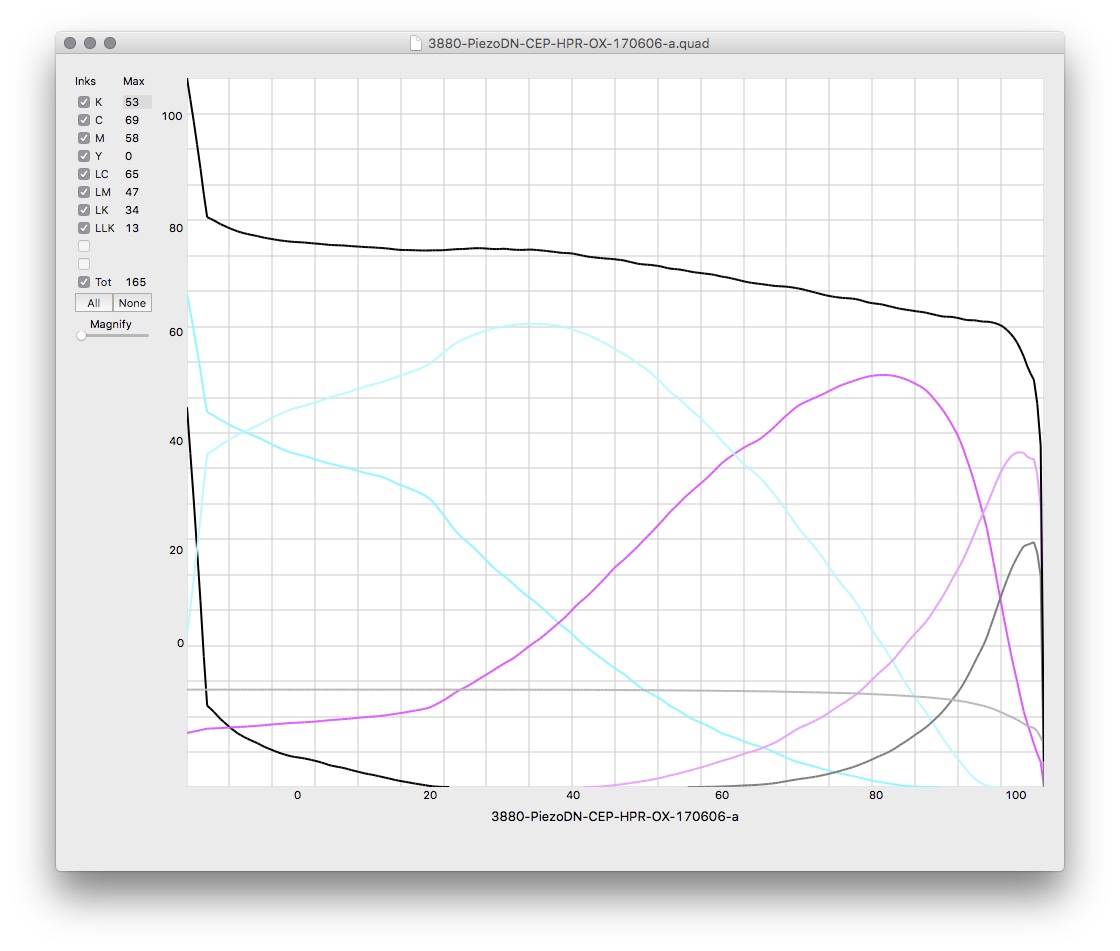Click the window title 3880-PiezoDN-CEP-HPR-OX-170606-a.quad
The width and height of the screenshot is (1120, 951).
[x=569, y=43]
